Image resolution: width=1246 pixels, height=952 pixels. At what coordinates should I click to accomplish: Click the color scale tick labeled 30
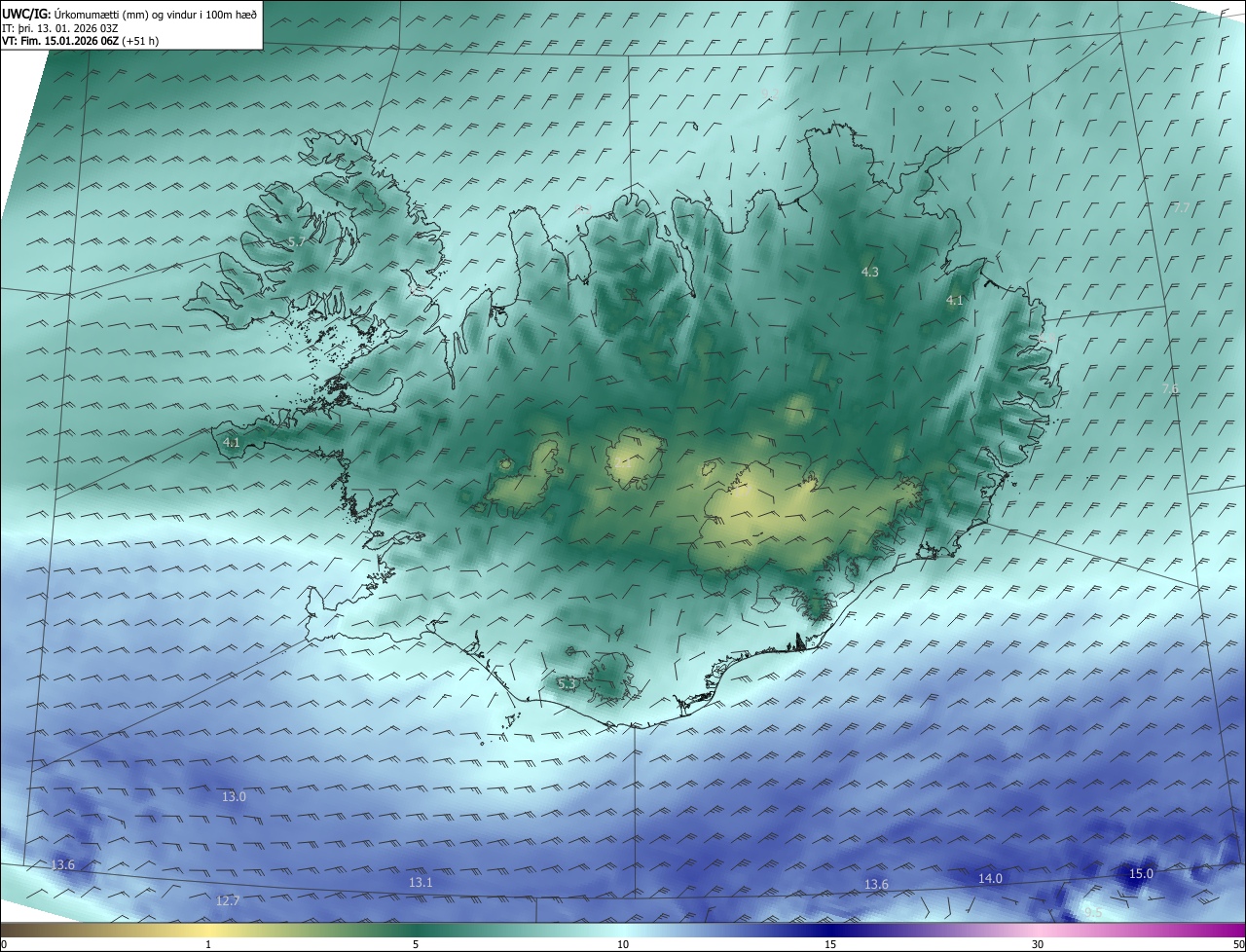(1038, 945)
